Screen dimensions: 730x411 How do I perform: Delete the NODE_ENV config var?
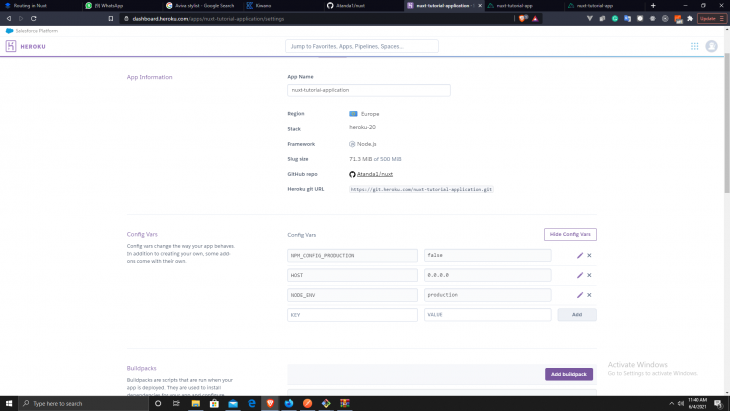coord(589,295)
